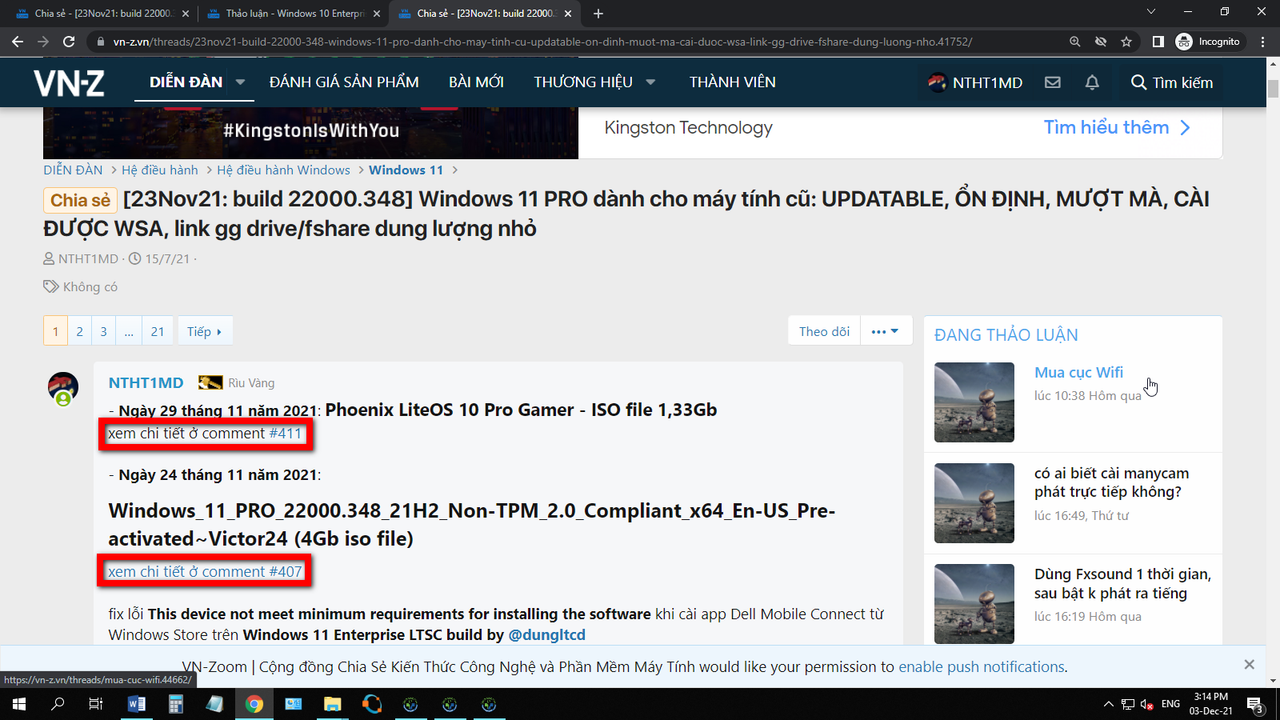Screen dimensions: 1280x720
Task: Go to Windows 11 breadcrumb
Action: [406, 170]
